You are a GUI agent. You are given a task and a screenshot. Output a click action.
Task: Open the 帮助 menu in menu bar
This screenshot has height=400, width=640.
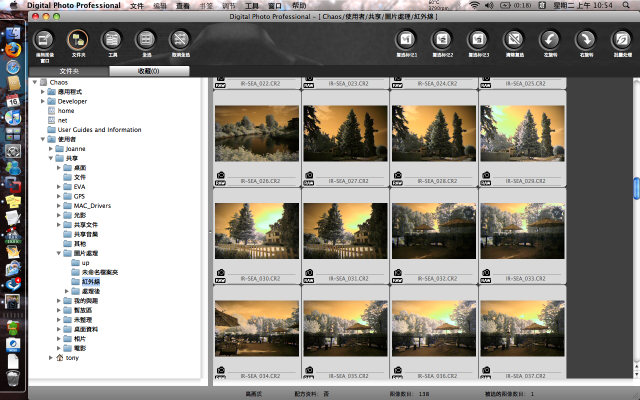click(x=299, y=5)
